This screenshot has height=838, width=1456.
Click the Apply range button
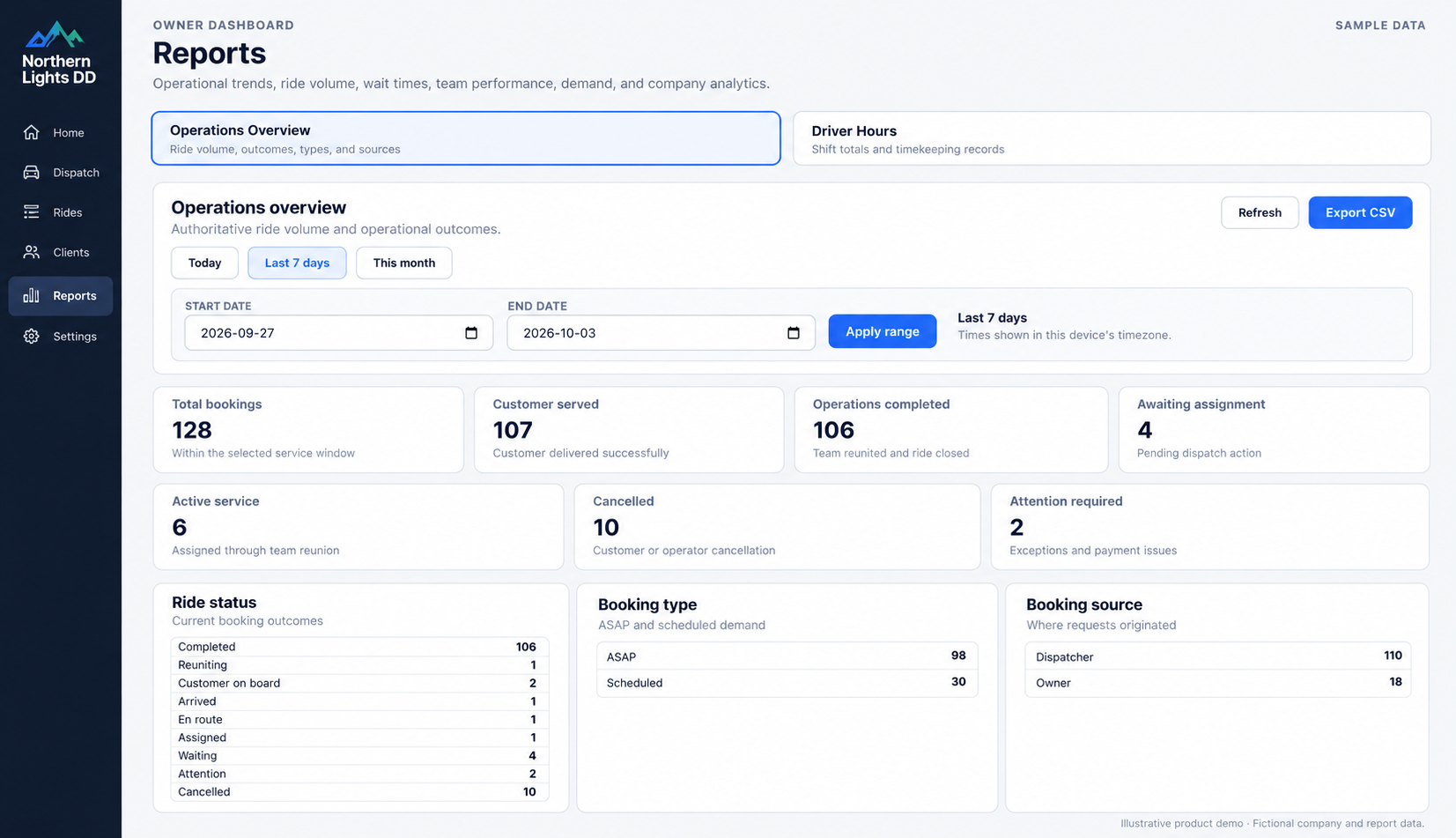coord(883,331)
